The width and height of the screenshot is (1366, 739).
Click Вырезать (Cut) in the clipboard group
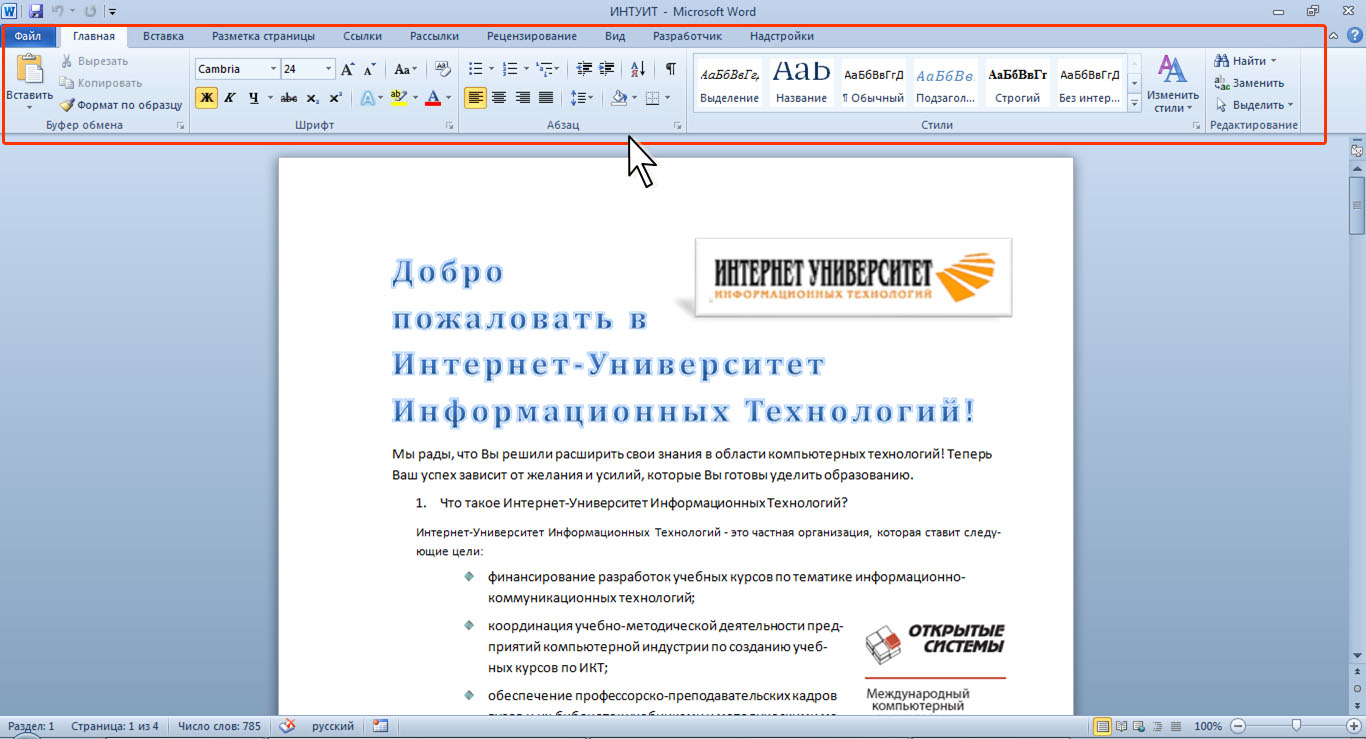pos(94,61)
